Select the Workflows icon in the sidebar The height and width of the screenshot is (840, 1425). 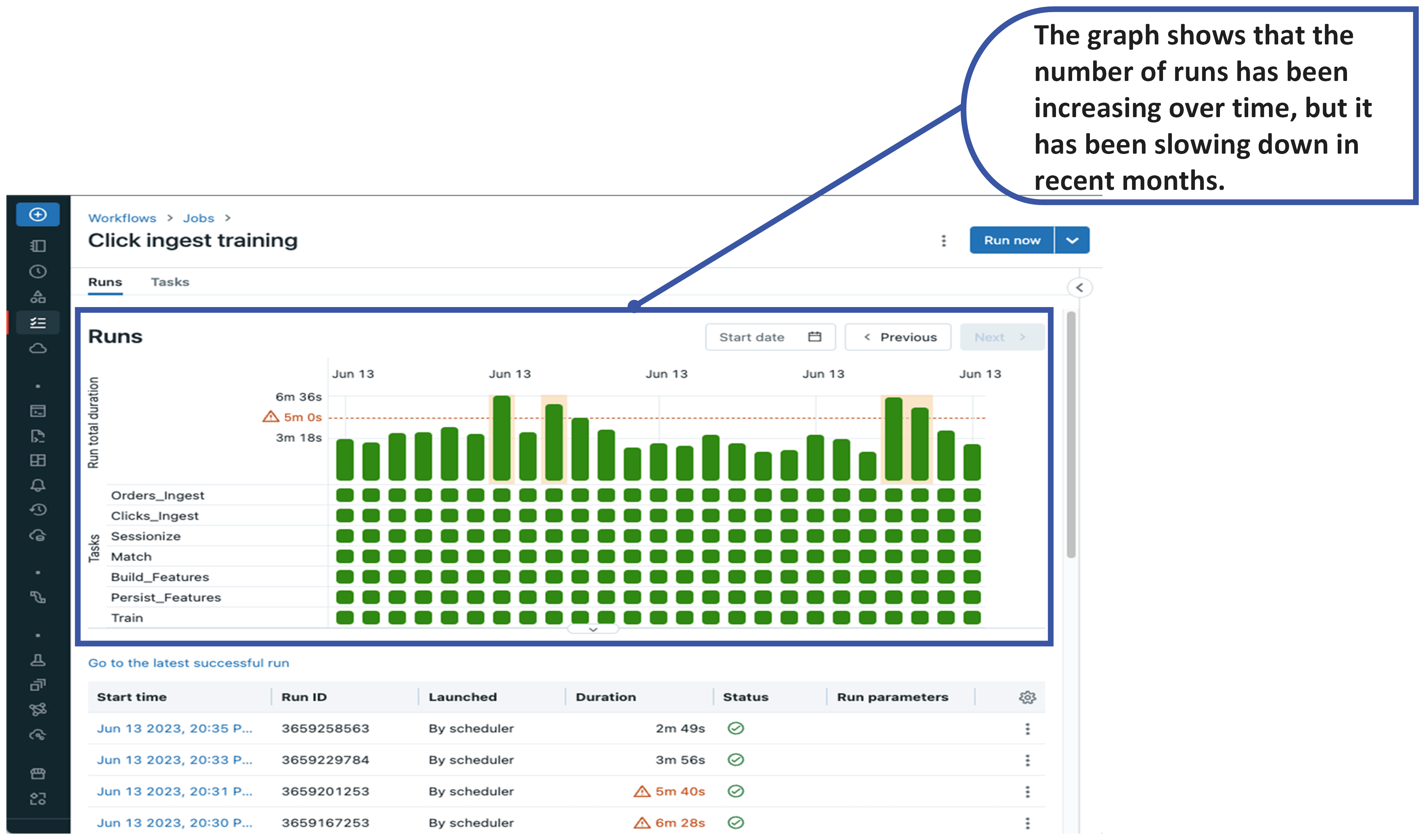pyautogui.click(x=38, y=322)
